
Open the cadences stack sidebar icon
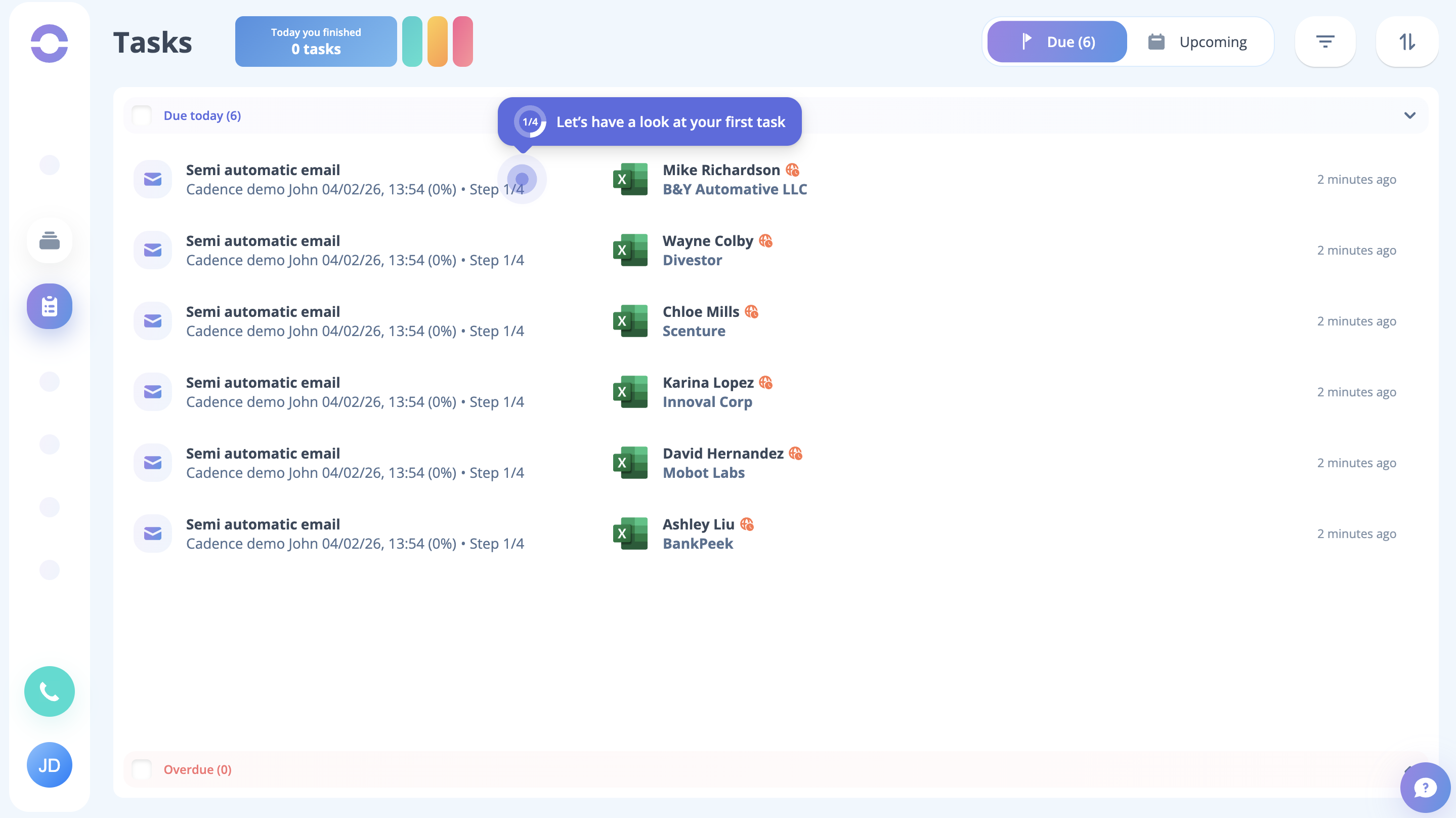[x=49, y=240]
